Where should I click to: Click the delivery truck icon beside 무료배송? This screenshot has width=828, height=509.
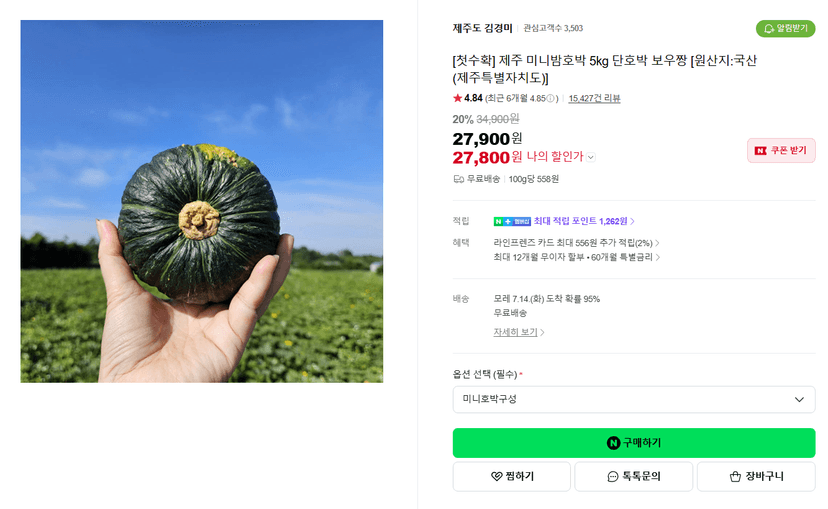(x=458, y=179)
